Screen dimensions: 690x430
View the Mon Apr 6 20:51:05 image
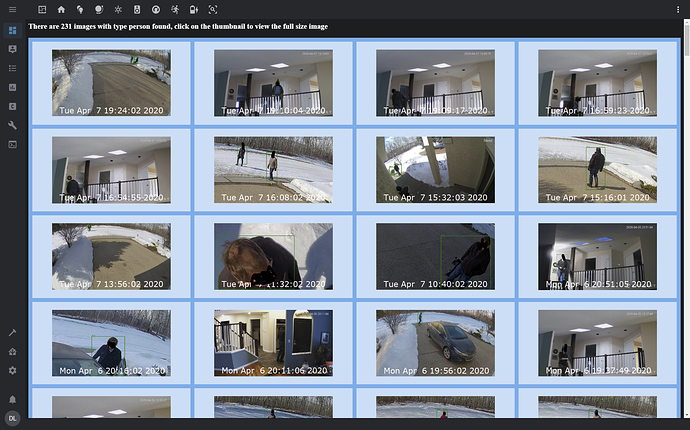click(597, 256)
